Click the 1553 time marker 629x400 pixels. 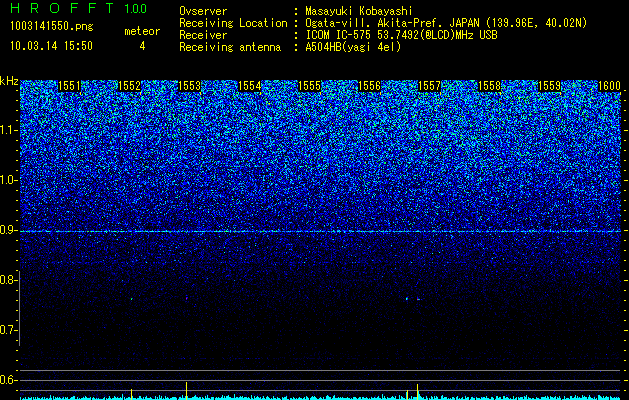[189, 86]
